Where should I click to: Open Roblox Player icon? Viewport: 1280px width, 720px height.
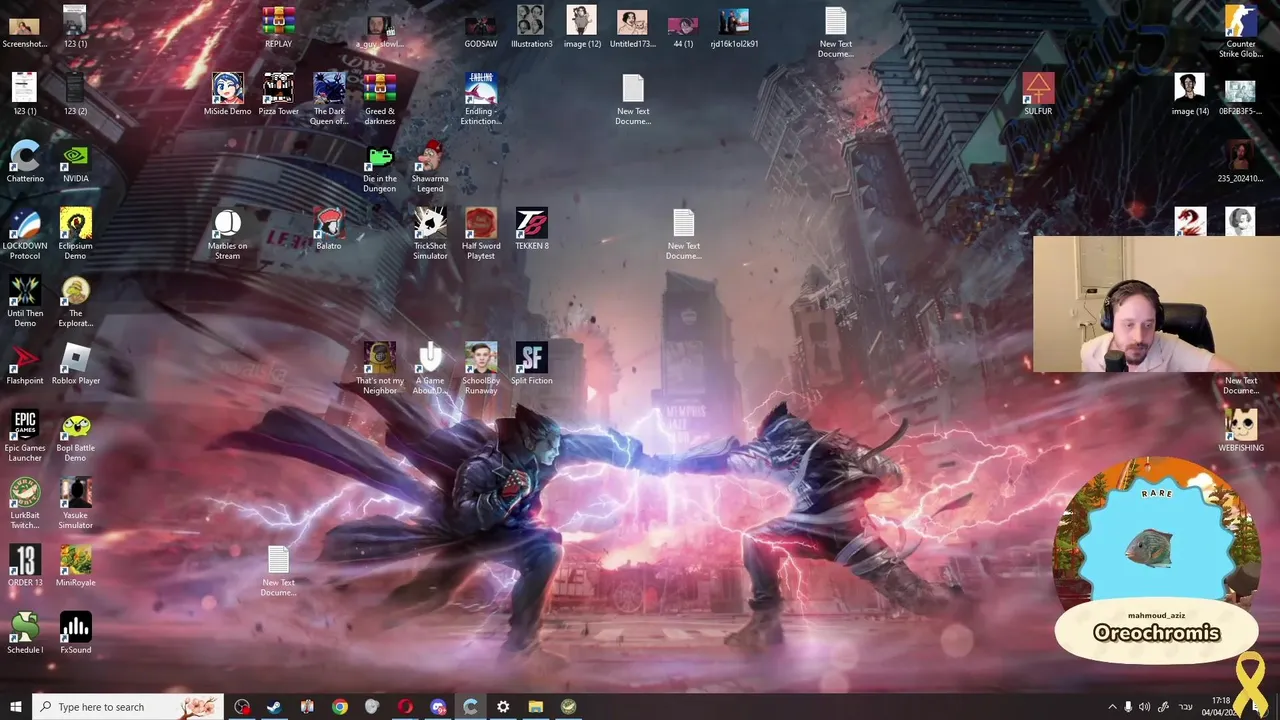click(76, 363)
